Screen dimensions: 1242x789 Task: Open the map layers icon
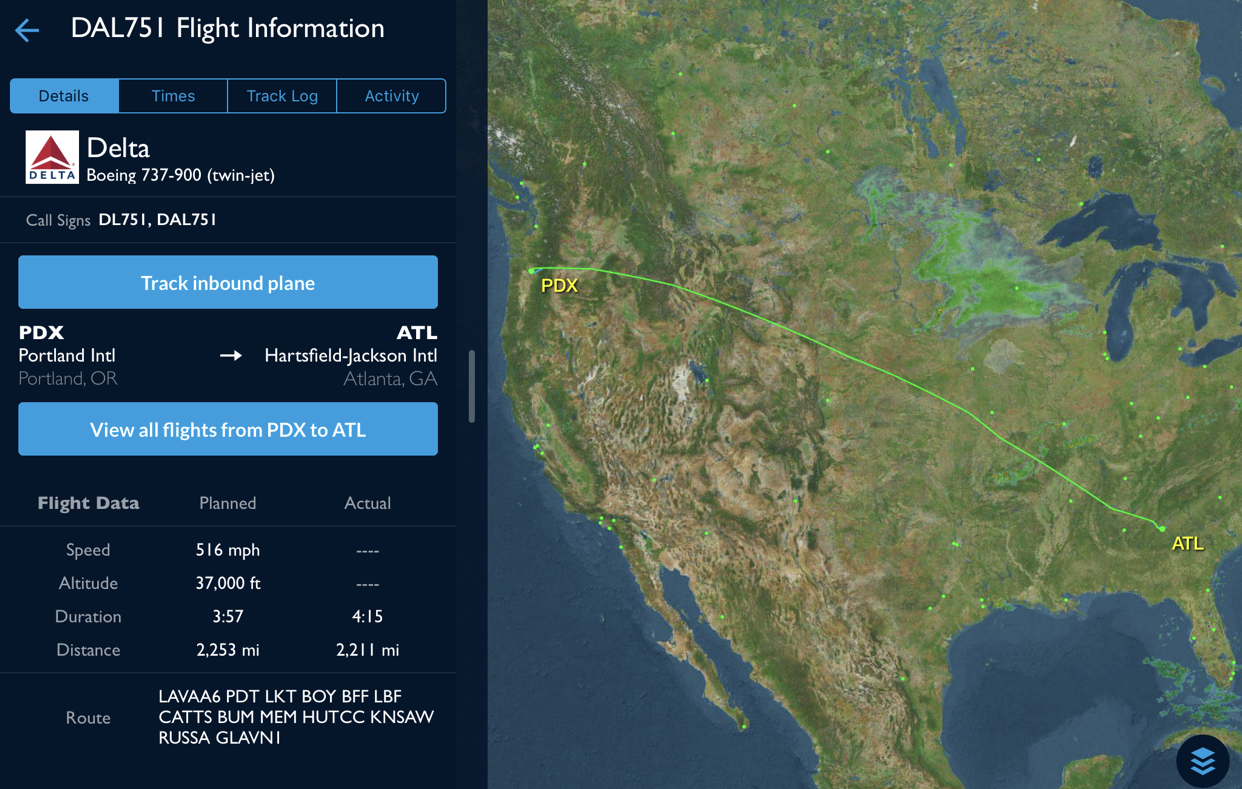point(1202,760)
